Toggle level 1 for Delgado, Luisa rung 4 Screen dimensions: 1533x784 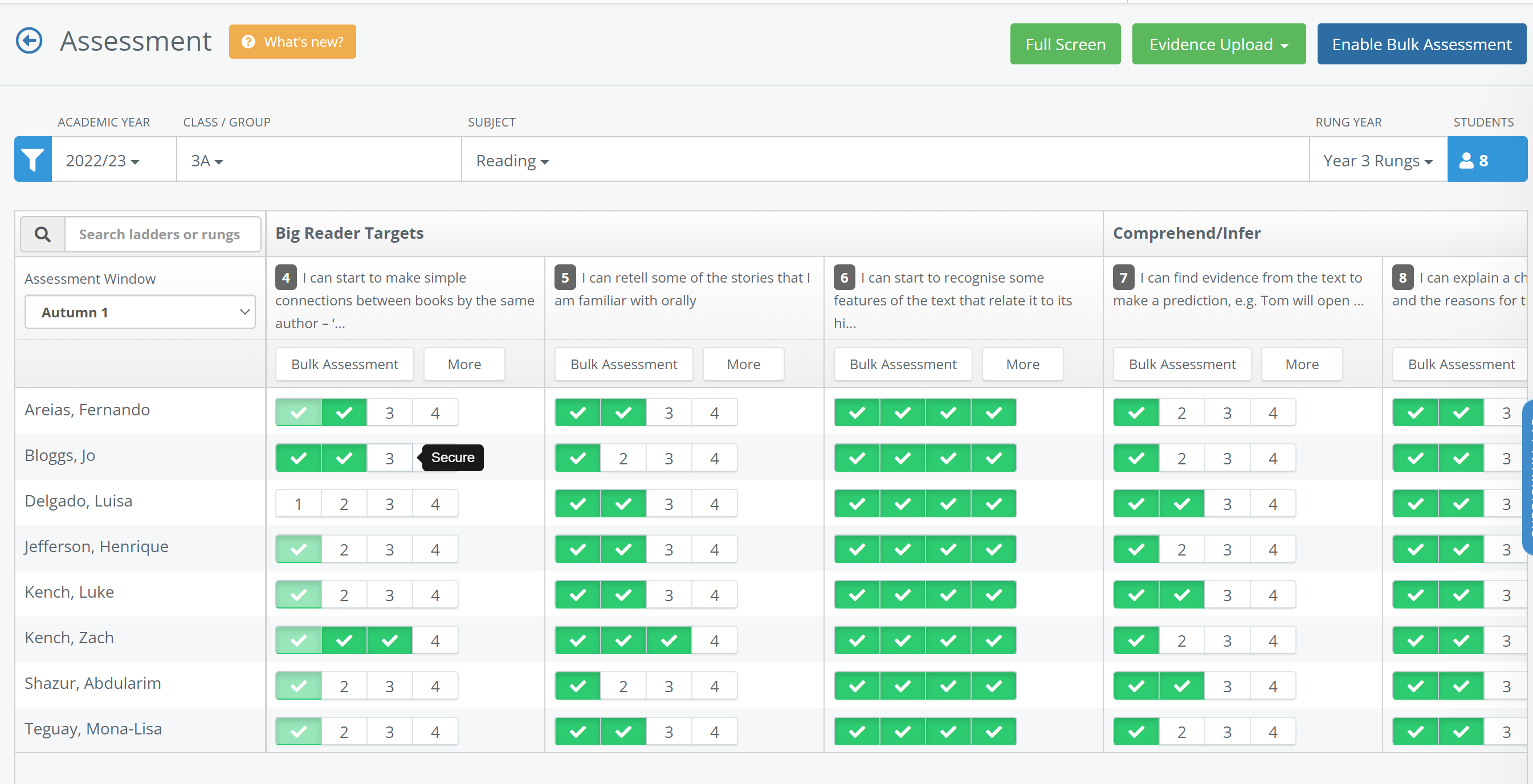tap(298, 504)
